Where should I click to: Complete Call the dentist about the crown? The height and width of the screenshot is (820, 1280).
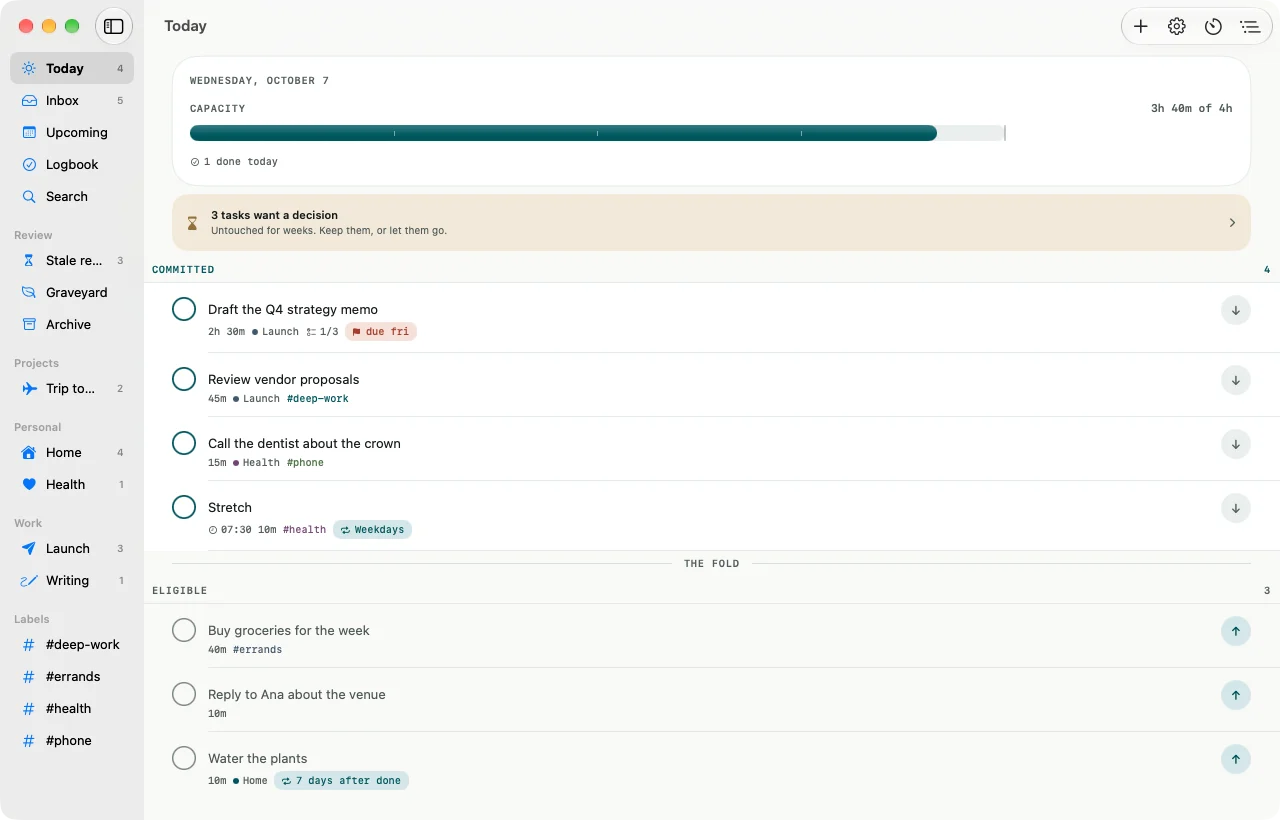(x=184, y=443)
